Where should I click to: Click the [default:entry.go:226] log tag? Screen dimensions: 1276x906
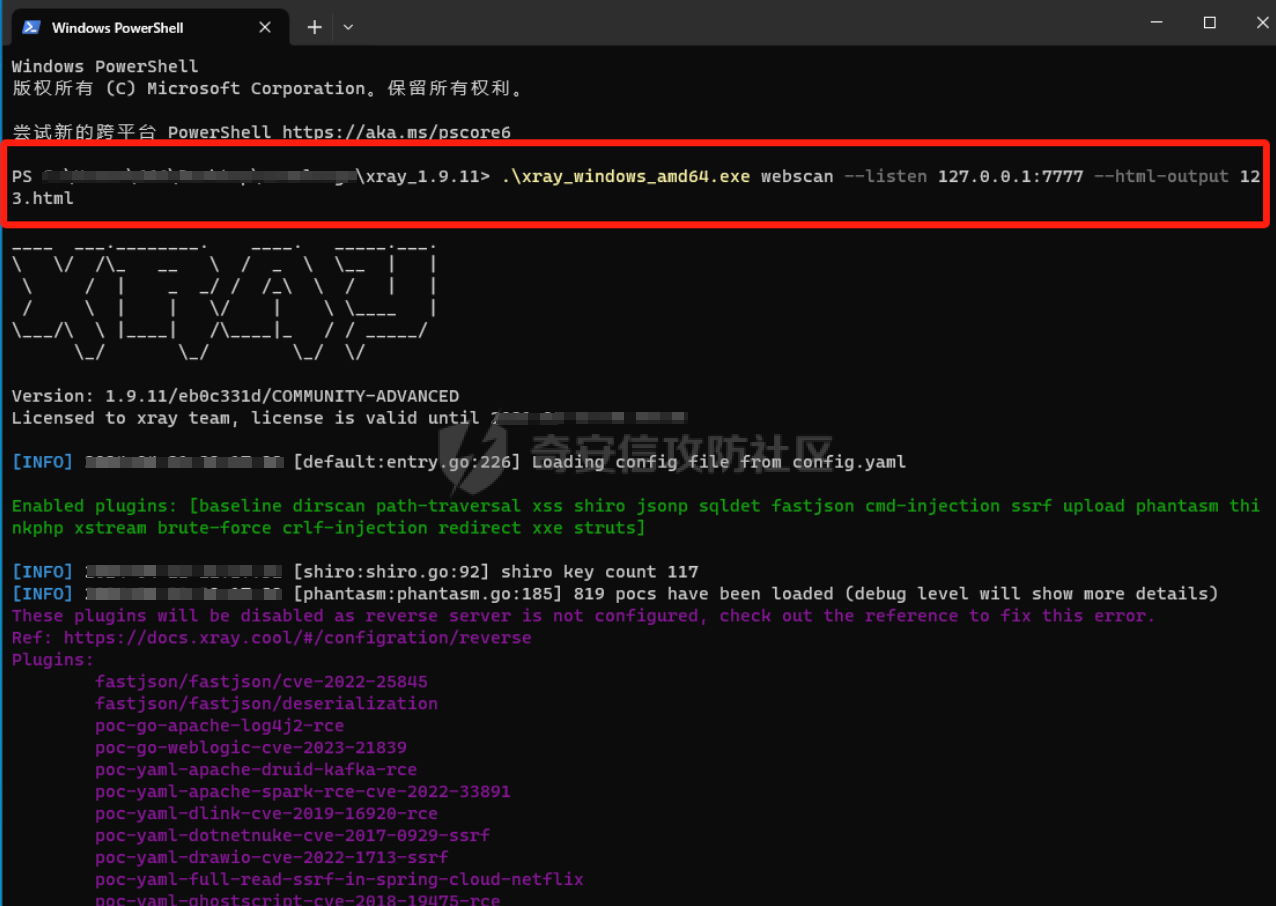(407, 462)
